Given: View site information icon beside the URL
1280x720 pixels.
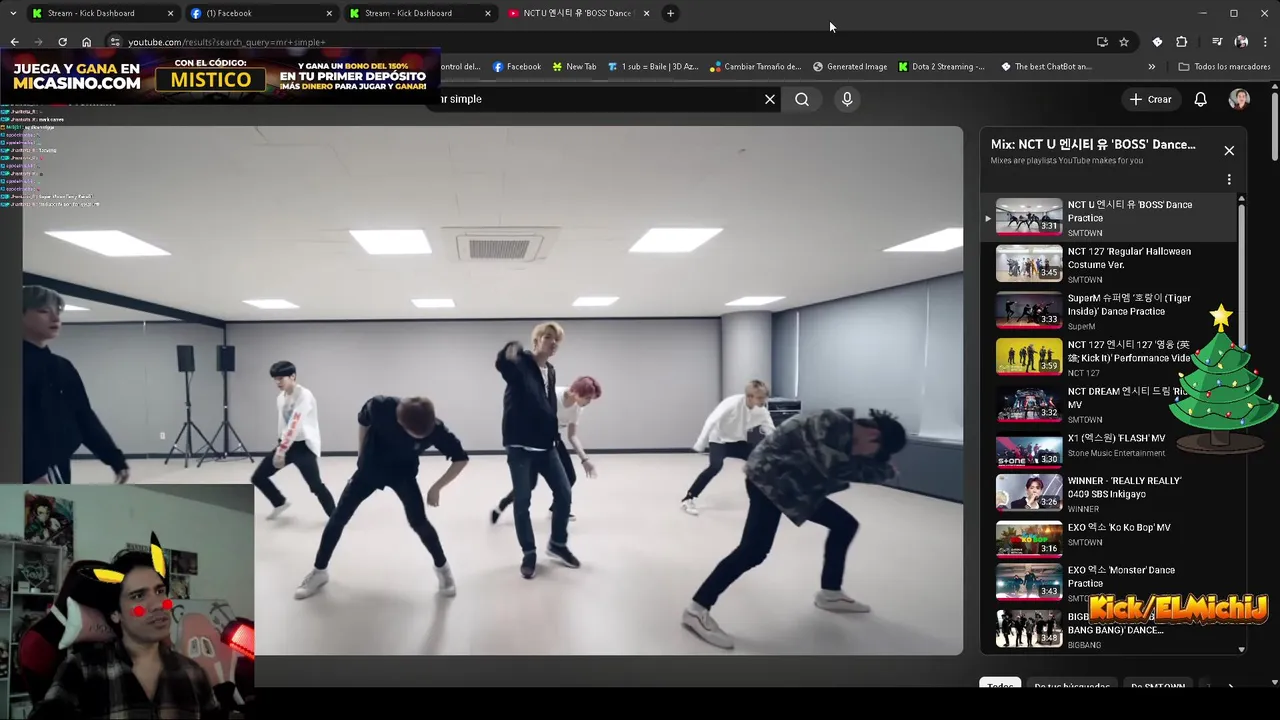Looking at the screenshot, I should (x=115, y=42).
